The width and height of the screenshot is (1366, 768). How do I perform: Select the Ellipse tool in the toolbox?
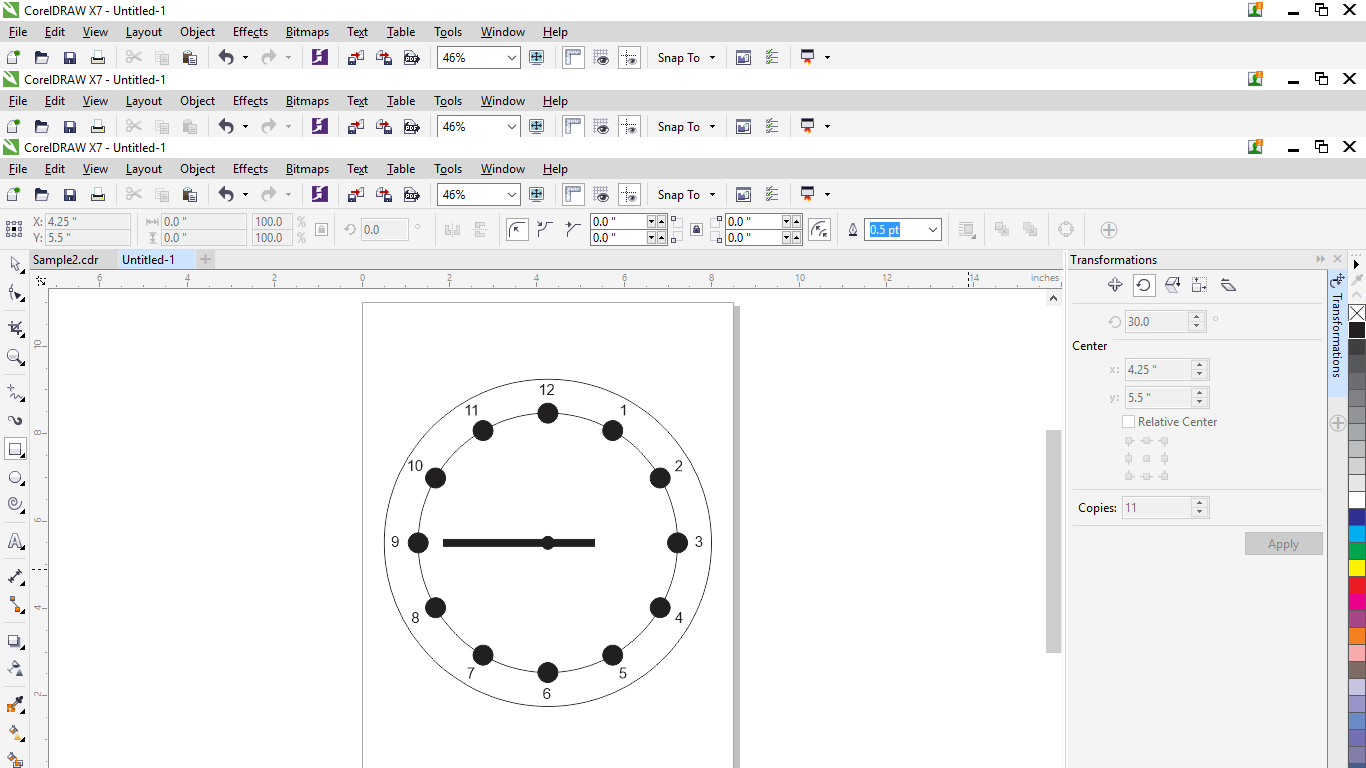pyautogui.click(x=15, y=478)
